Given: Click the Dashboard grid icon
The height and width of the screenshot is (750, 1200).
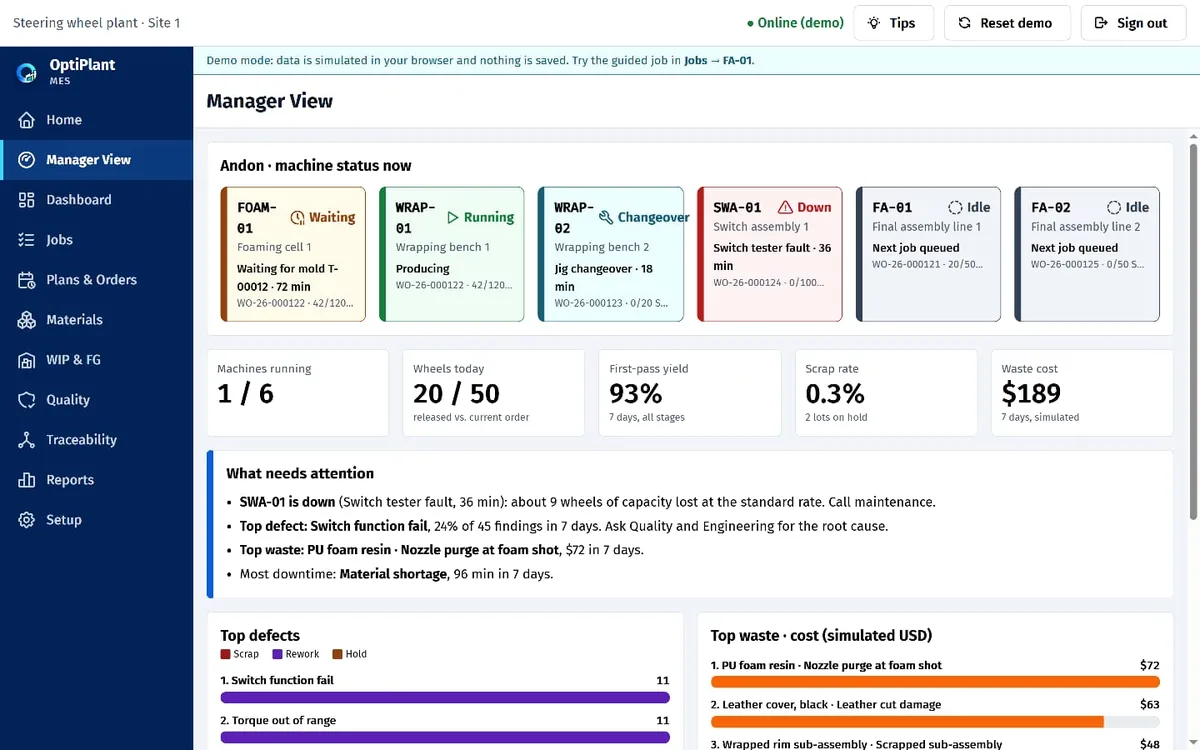Looking at the screenshot, I should (27, 200).
